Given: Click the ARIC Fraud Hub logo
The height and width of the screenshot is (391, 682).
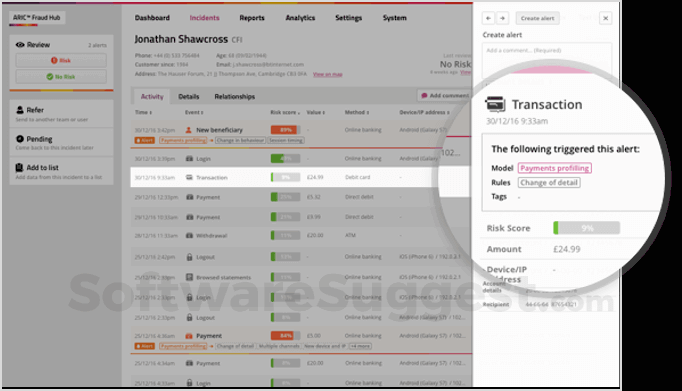Looking at the screenshot, I should 37,18.
